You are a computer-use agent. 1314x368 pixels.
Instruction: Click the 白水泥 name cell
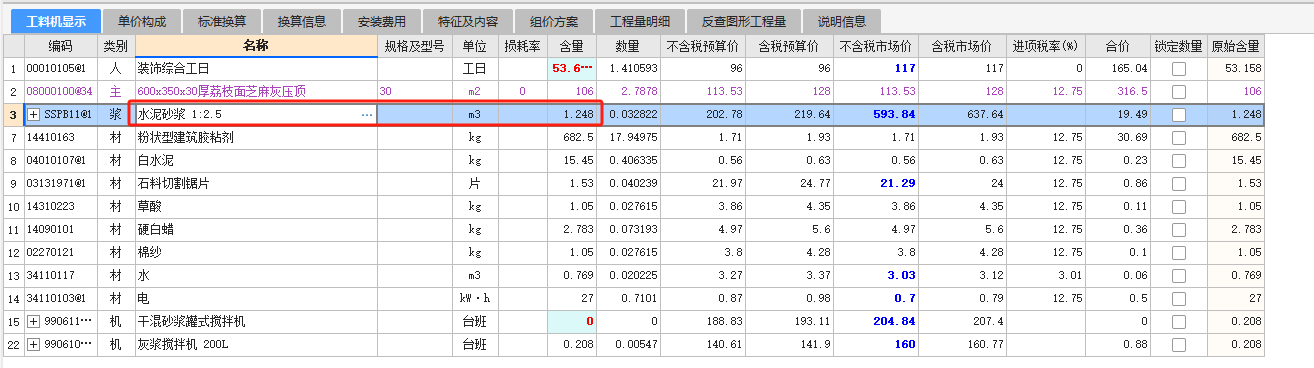tap(256, 160)
